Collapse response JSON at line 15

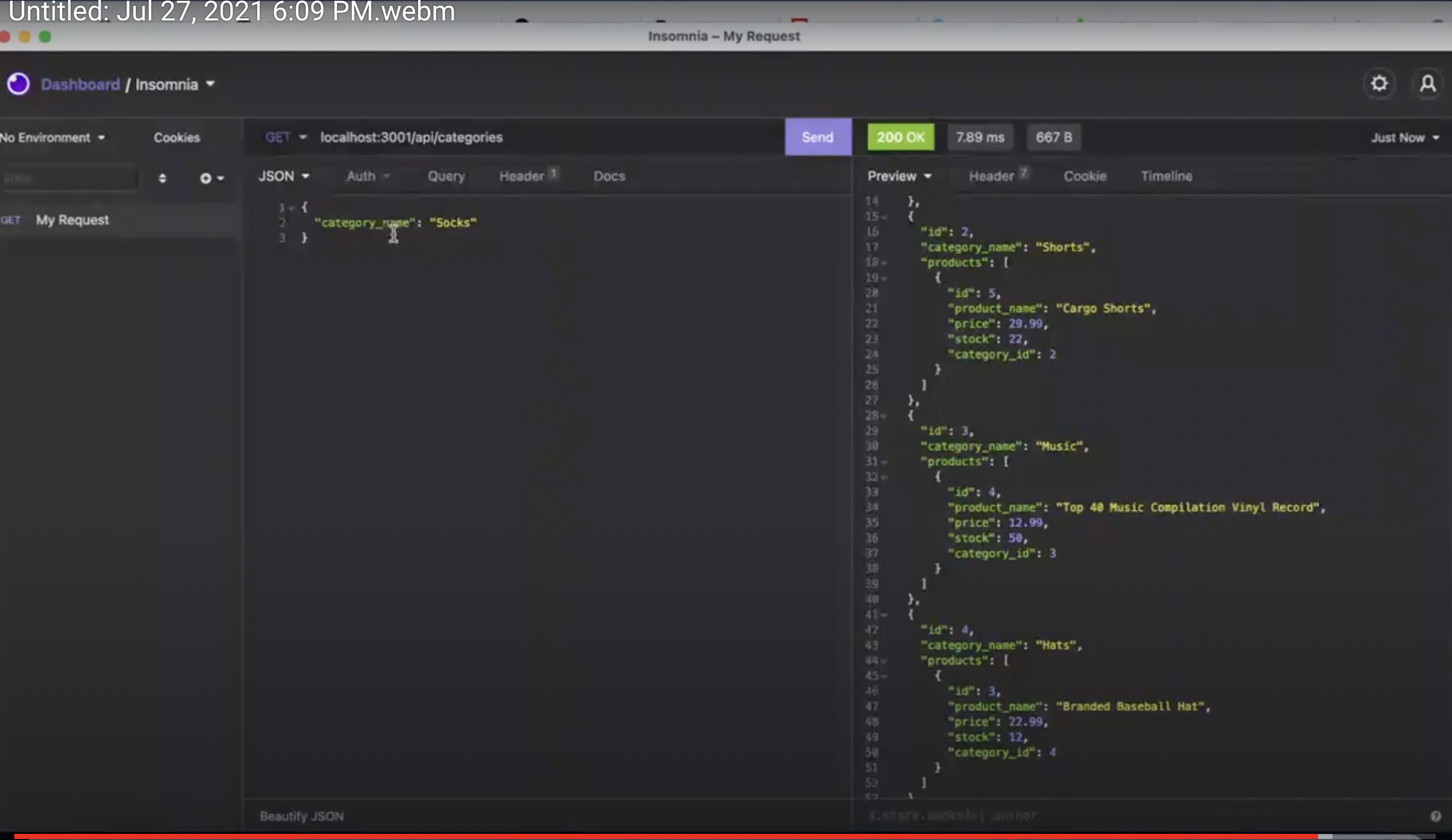tap(884, 217)
